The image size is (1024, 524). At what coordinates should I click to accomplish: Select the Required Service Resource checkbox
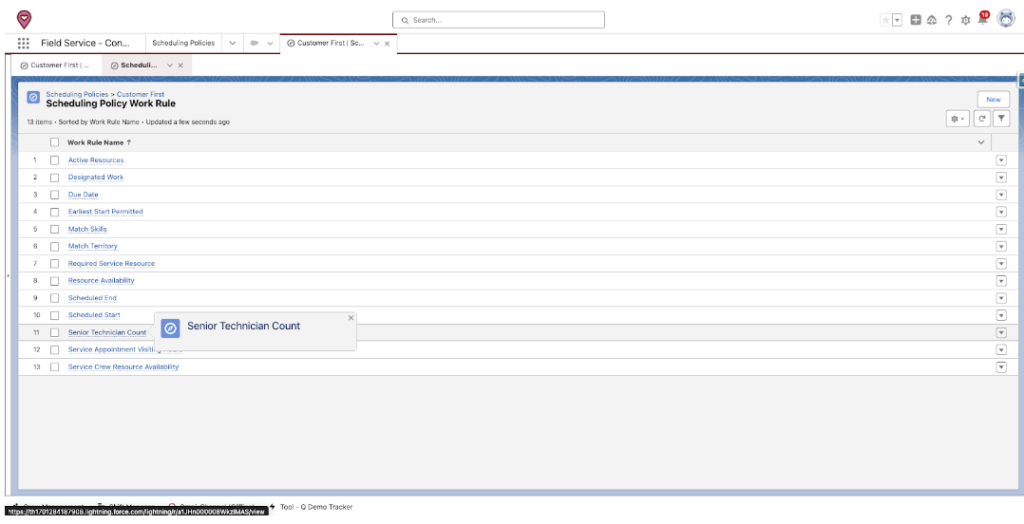point(54,263)
